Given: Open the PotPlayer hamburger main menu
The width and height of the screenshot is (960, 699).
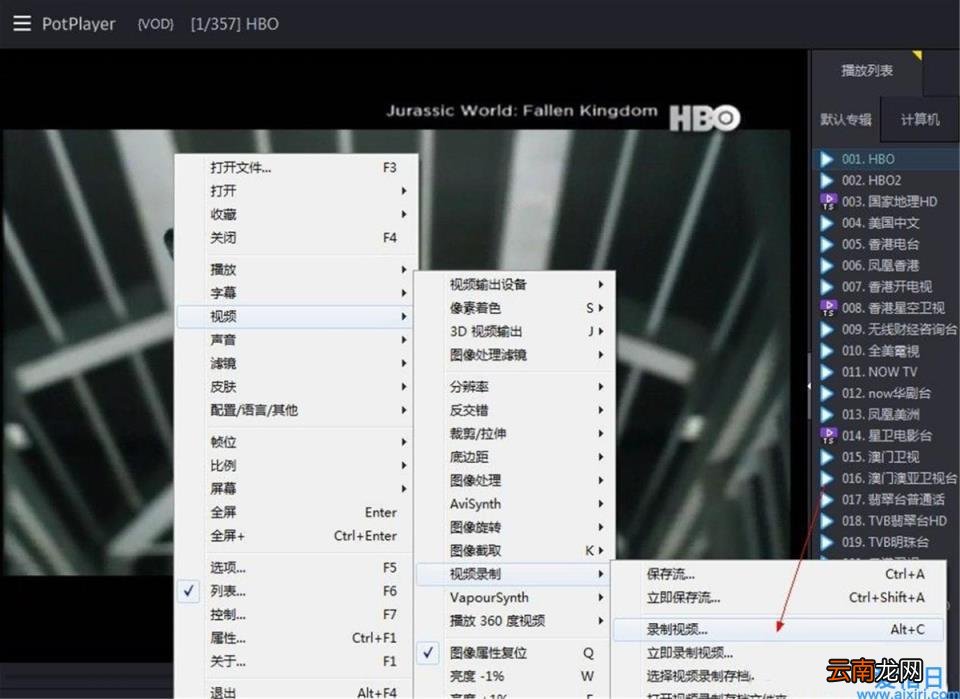Looking at the screenshot, I should [x=22, y=23].
